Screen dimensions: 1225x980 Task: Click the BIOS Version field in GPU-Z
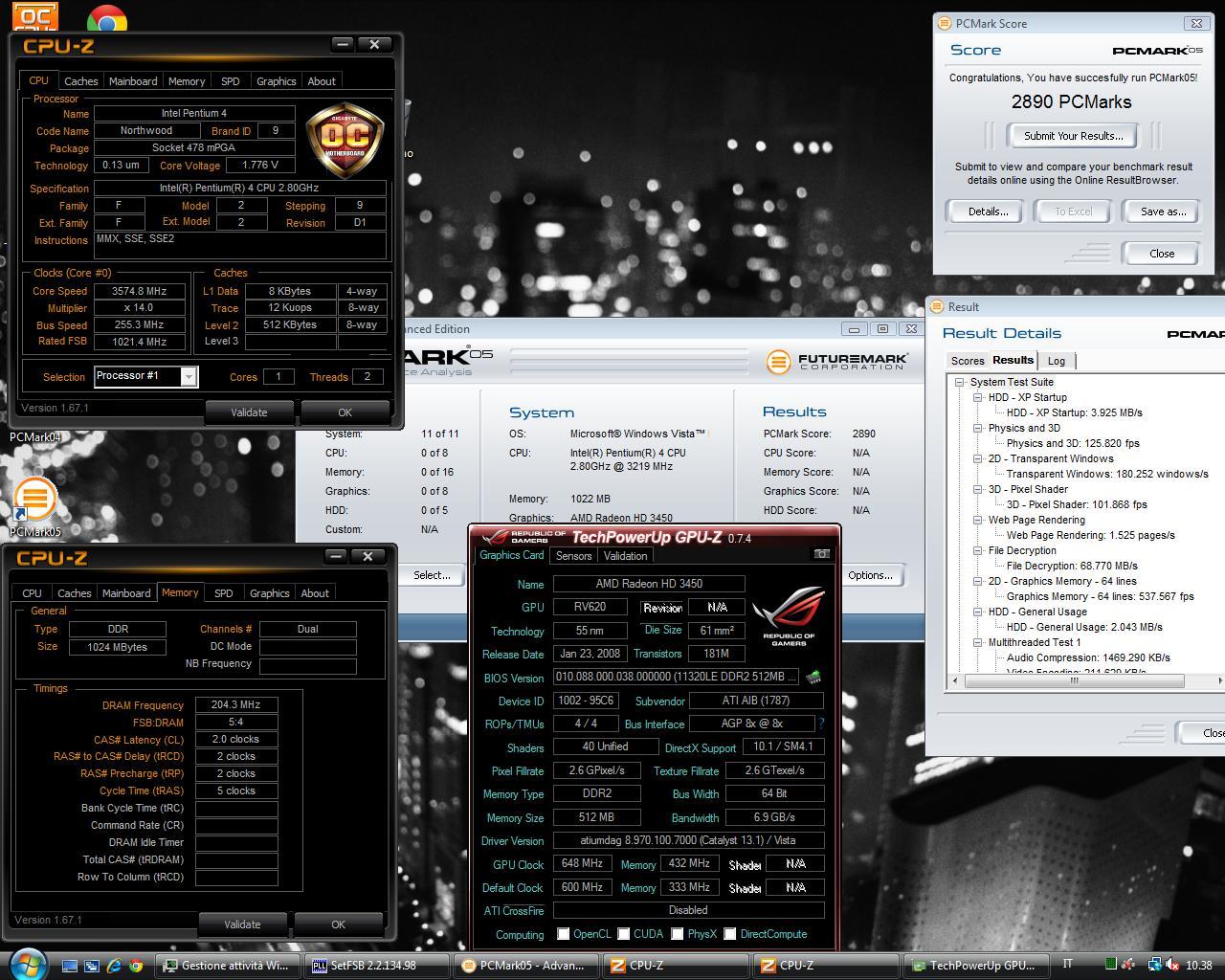click(676, 678)
